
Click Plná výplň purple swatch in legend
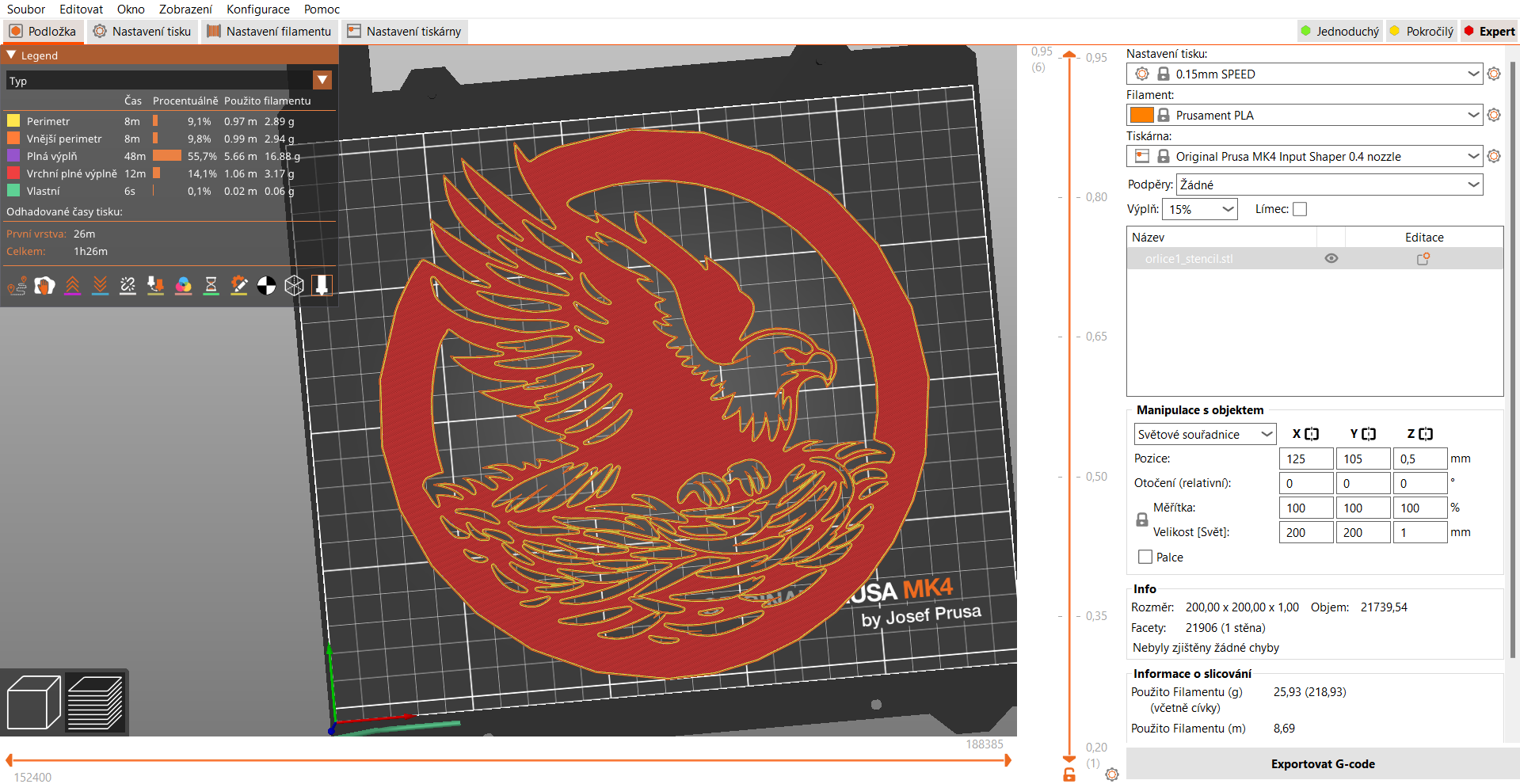coord(13,156)
